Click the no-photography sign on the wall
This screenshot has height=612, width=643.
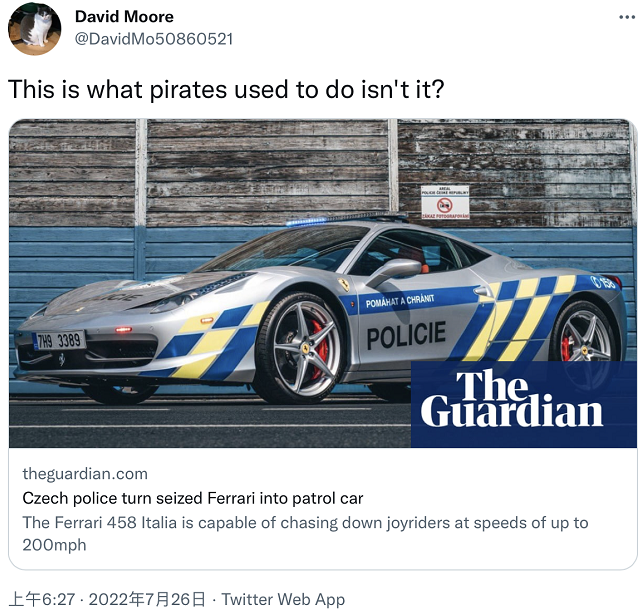tap(445, 201)
